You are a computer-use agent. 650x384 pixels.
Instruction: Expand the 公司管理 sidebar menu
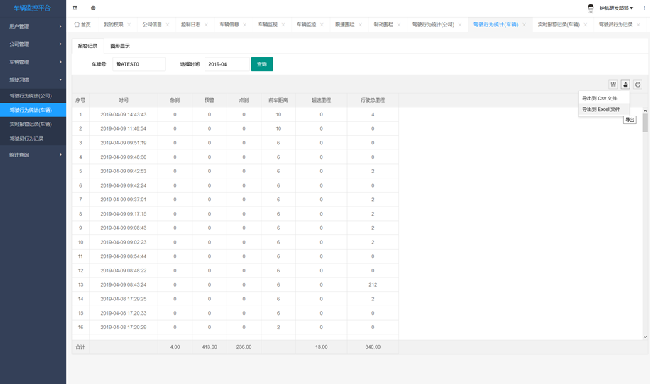(33, 44)
